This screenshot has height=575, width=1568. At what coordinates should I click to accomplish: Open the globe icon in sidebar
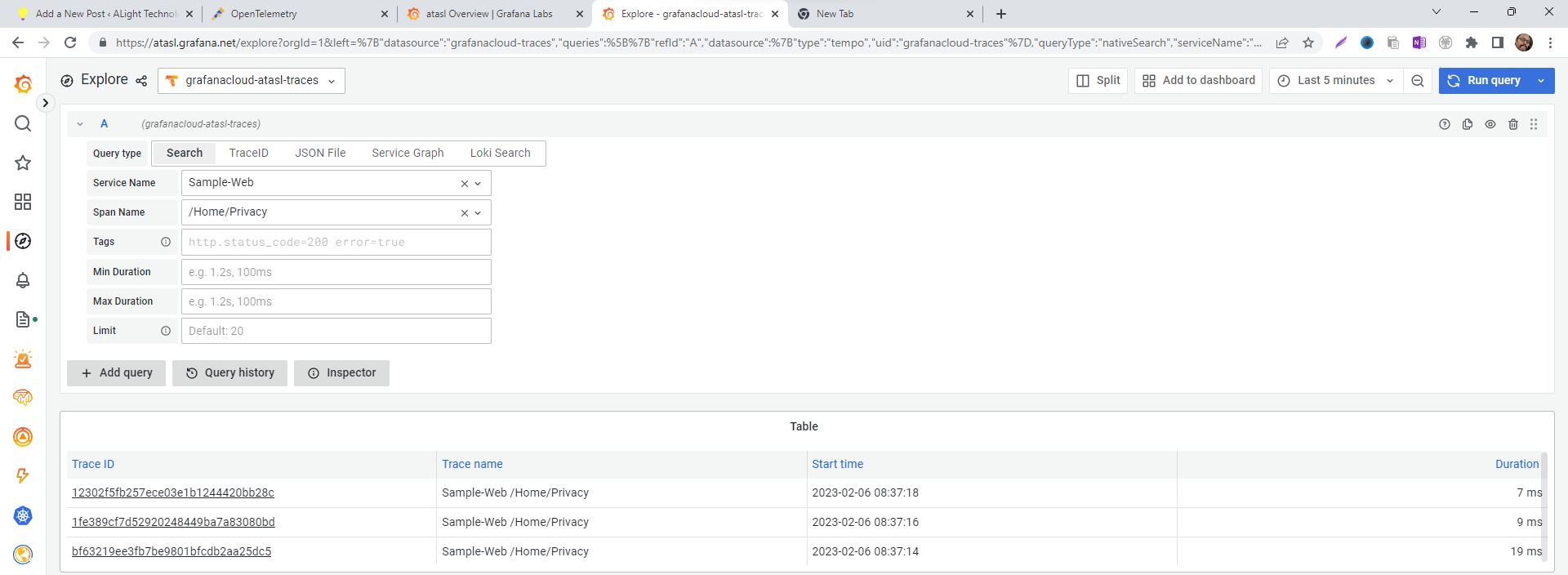(x=23, y=555)
